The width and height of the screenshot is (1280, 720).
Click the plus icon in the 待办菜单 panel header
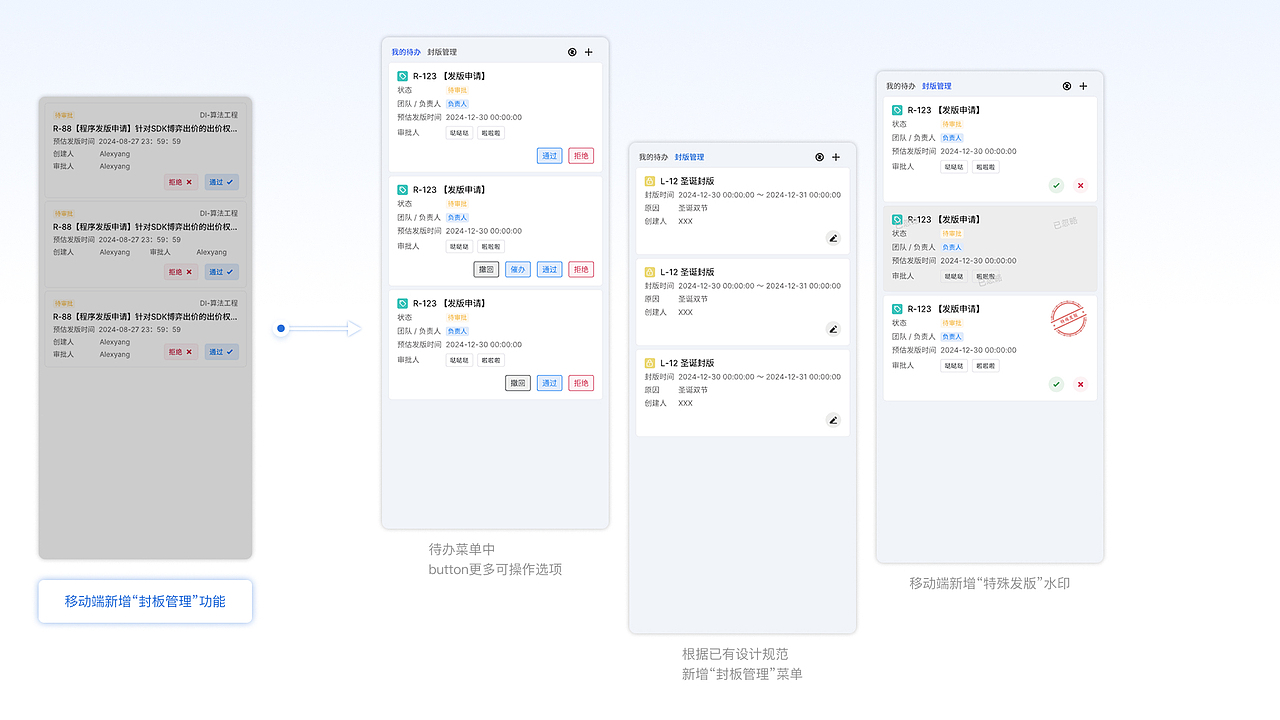tap(588, 52)
